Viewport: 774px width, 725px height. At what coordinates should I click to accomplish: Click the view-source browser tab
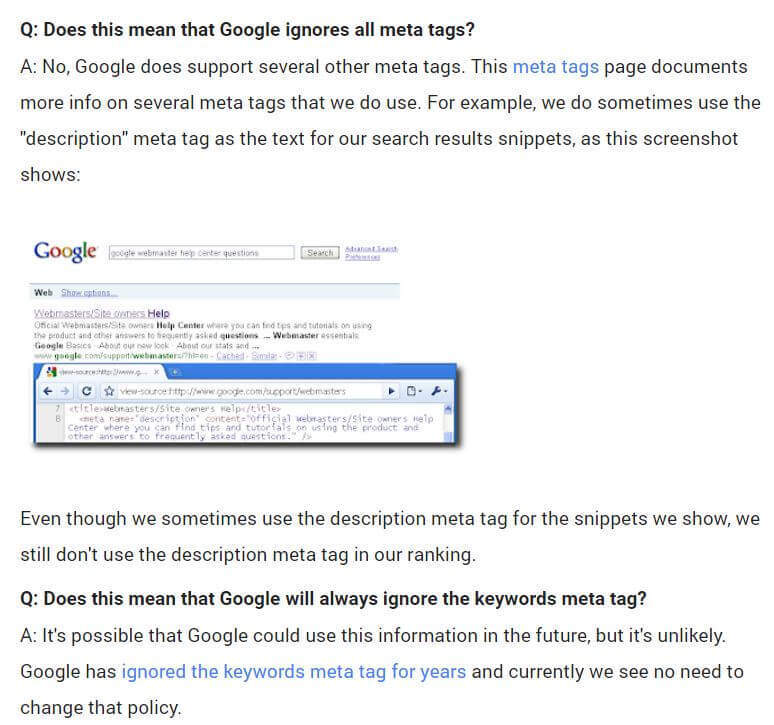pyautogui.click(x=102, y=372)
